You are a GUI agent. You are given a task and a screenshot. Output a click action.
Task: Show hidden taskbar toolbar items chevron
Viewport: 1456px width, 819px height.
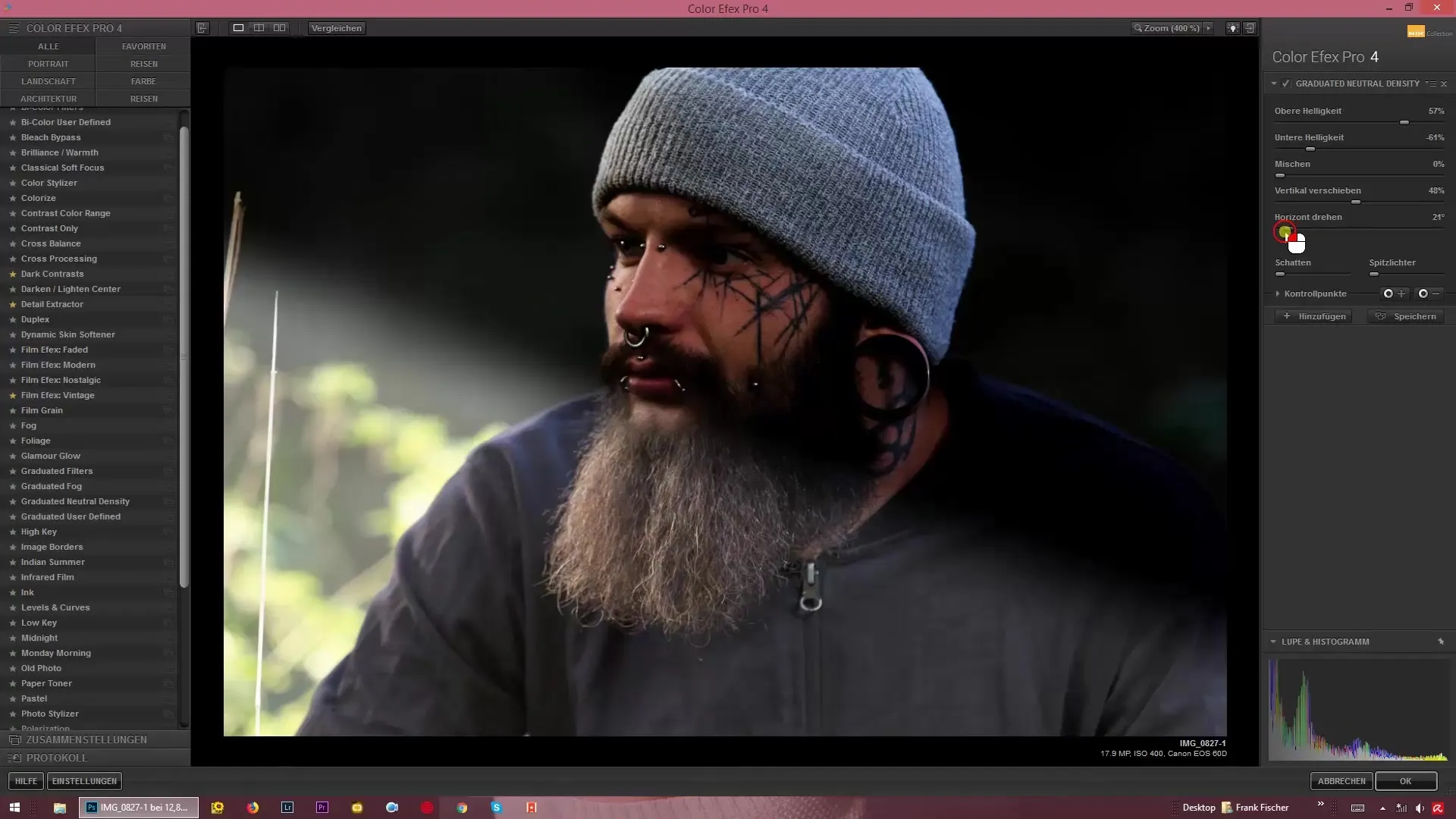[x=1320, y=805]
